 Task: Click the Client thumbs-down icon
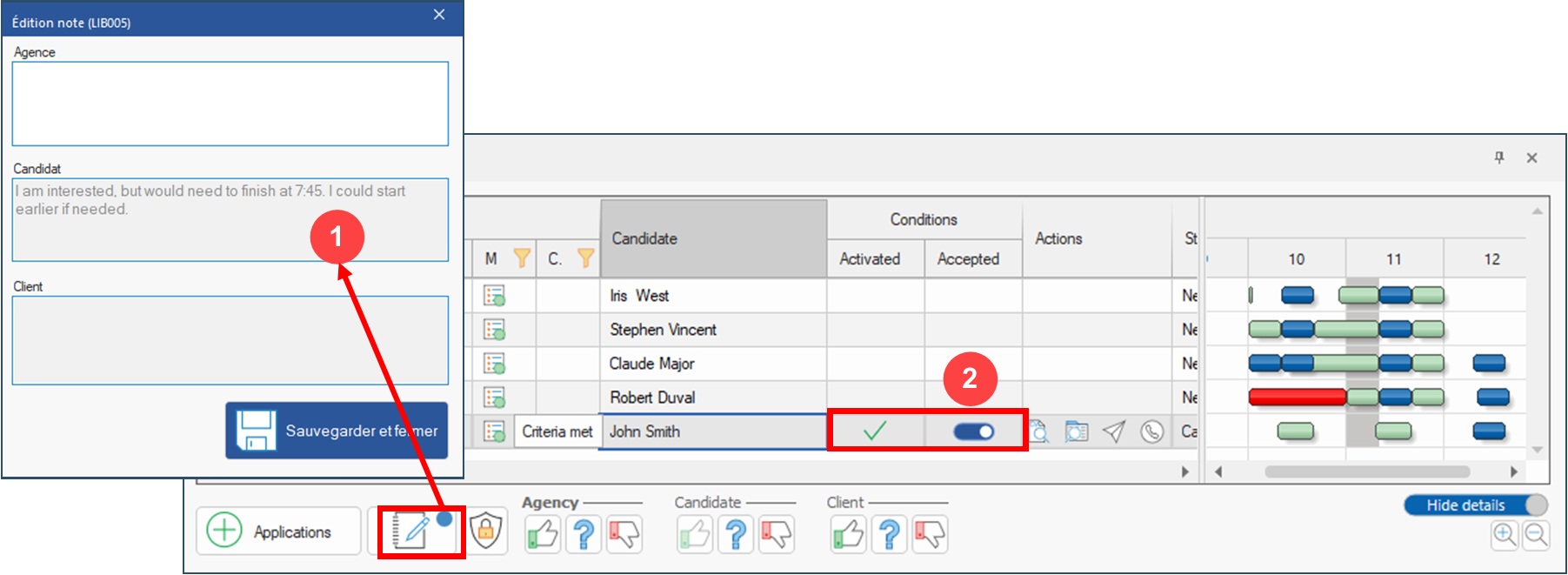[929, 533]
